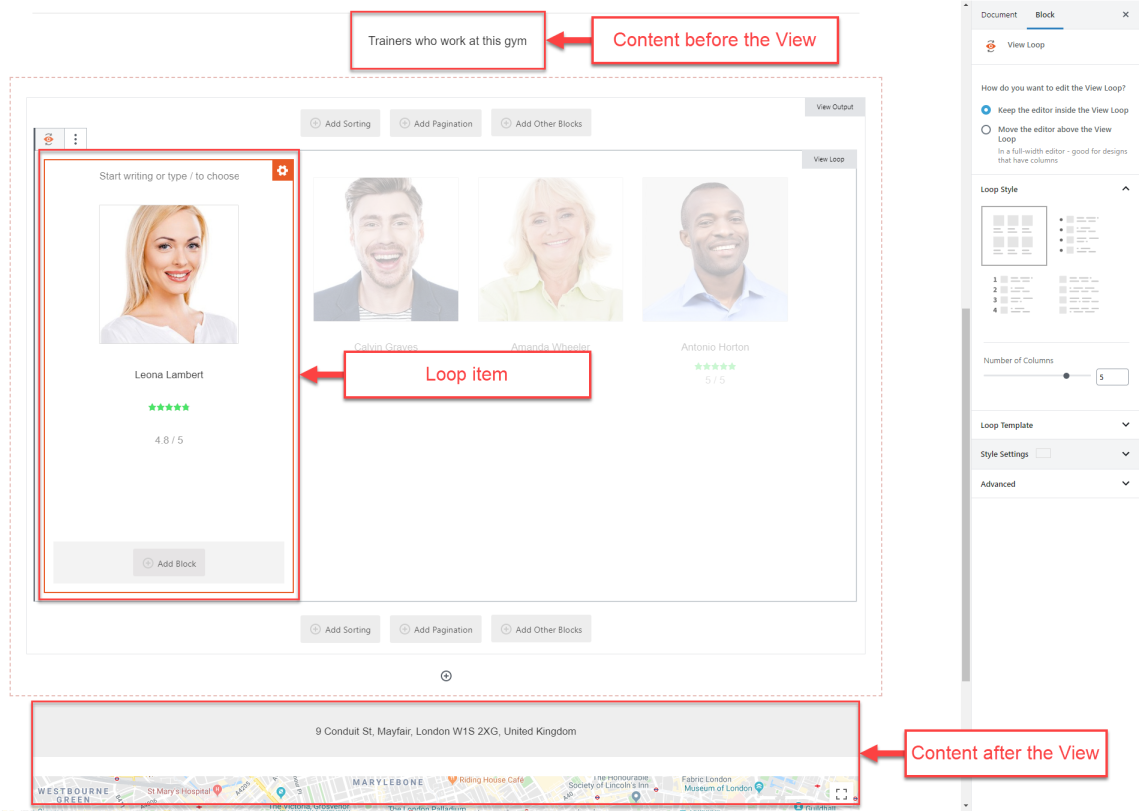This screenshot has height=811, width=1139.
Task: Click top Add Pagination button
Action: [436, 124]
